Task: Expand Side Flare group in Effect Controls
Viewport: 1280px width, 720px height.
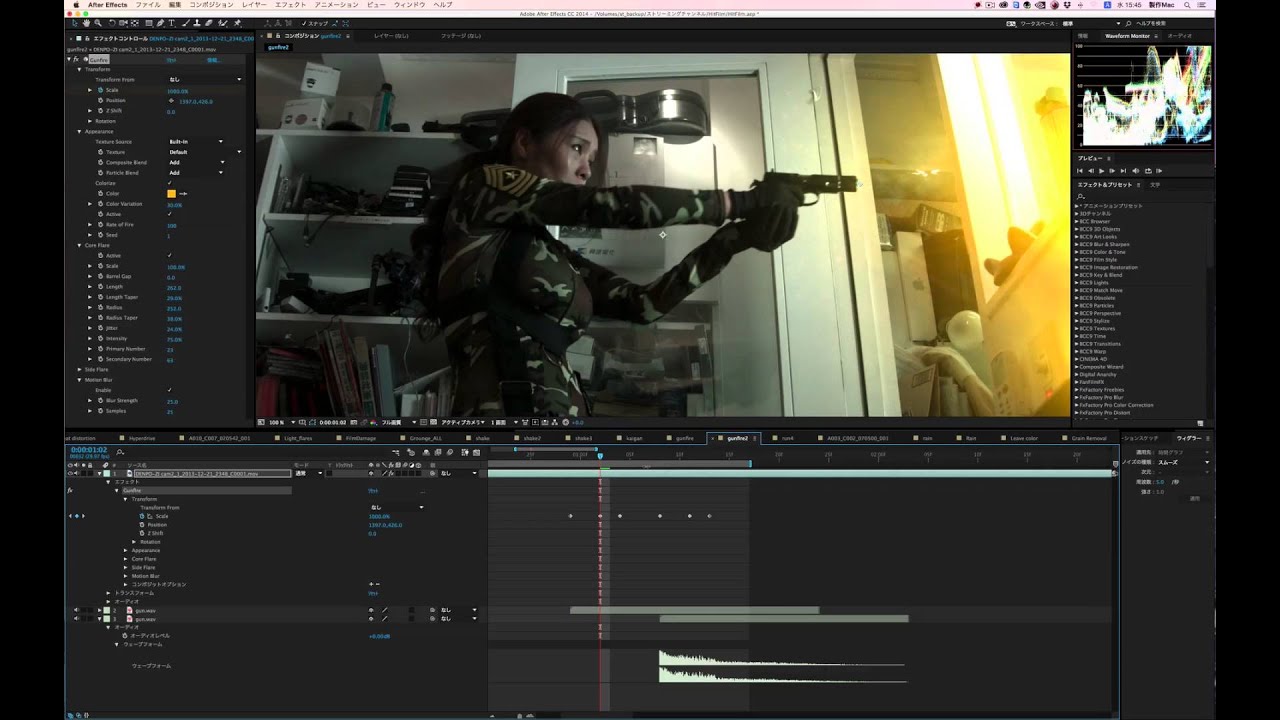Action: point(80,369)
